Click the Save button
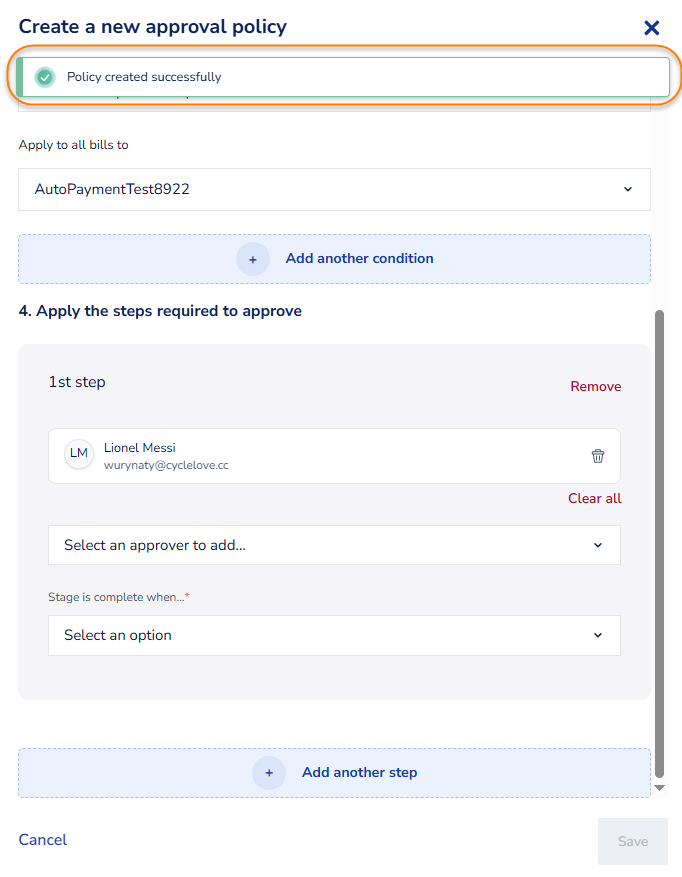Image resolution: width=682 pixels, height=877 pixels. point(633,841)
